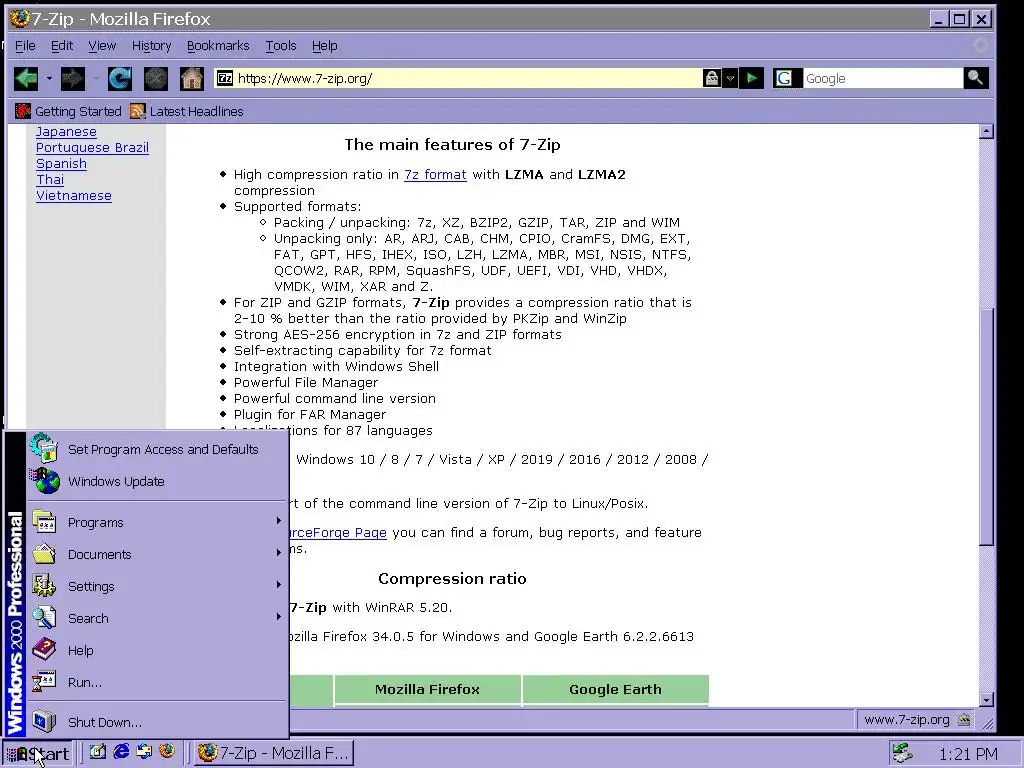Click the magnifier Search button
Viewport: 1024px width, 768px height.
coord(976,78)
